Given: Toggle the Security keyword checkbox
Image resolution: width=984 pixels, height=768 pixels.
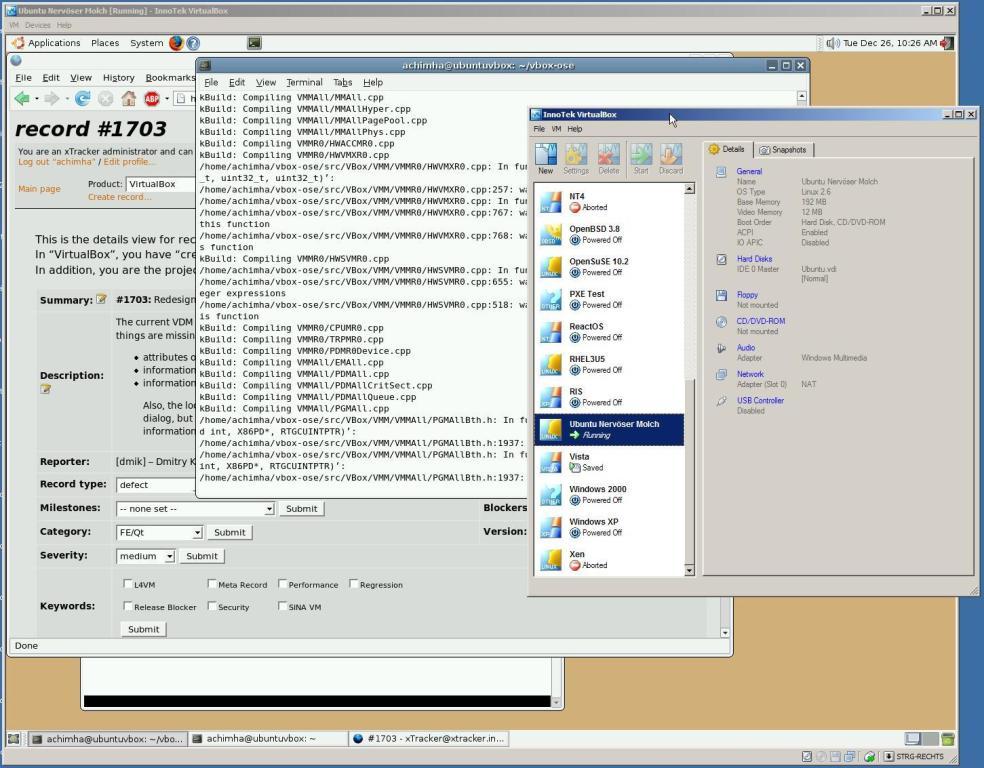Looking at the screenshot, I should (212, 606).
